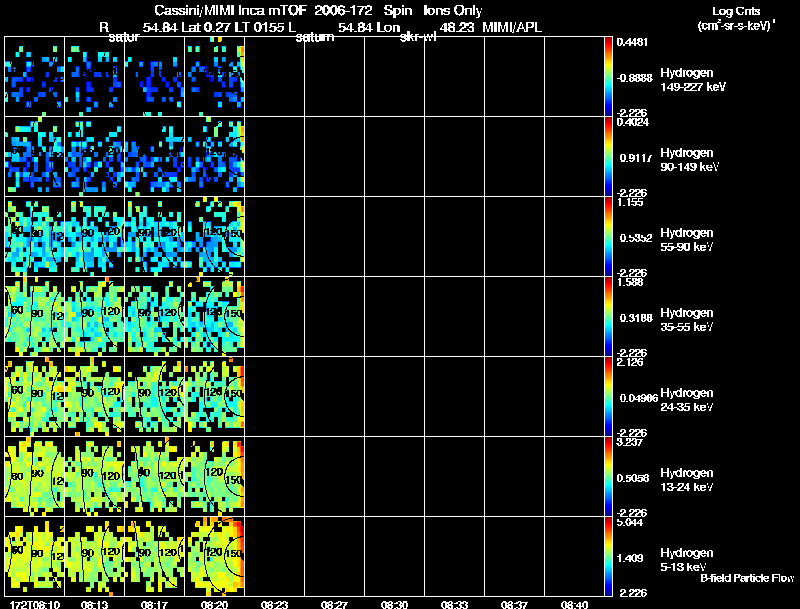Click the first image in 149-227 keV row
800x609 pixels.
pos(34,76)
